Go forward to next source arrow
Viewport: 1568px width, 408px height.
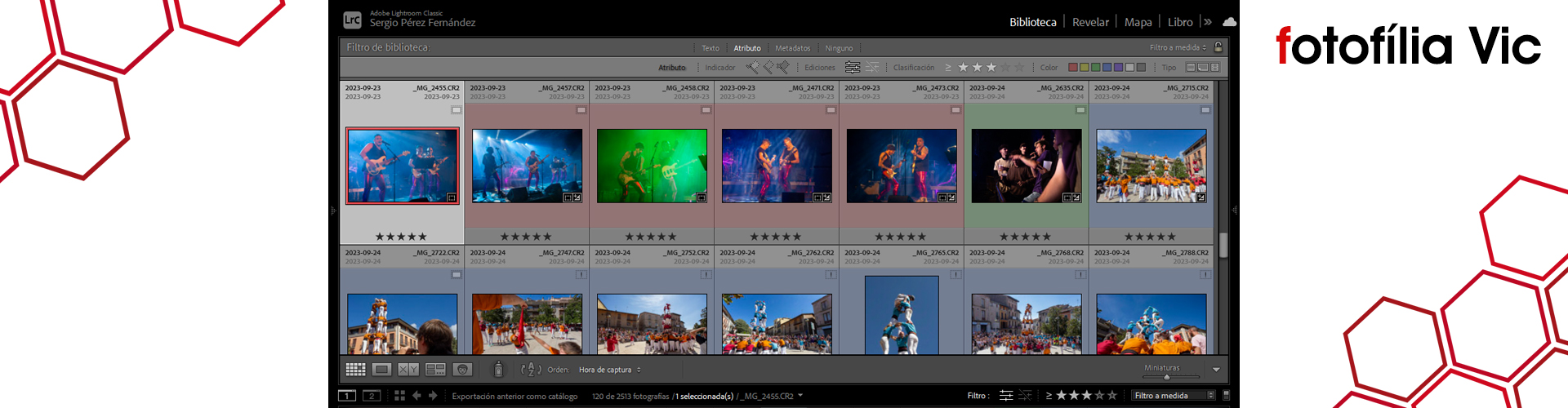pos(433,396)
